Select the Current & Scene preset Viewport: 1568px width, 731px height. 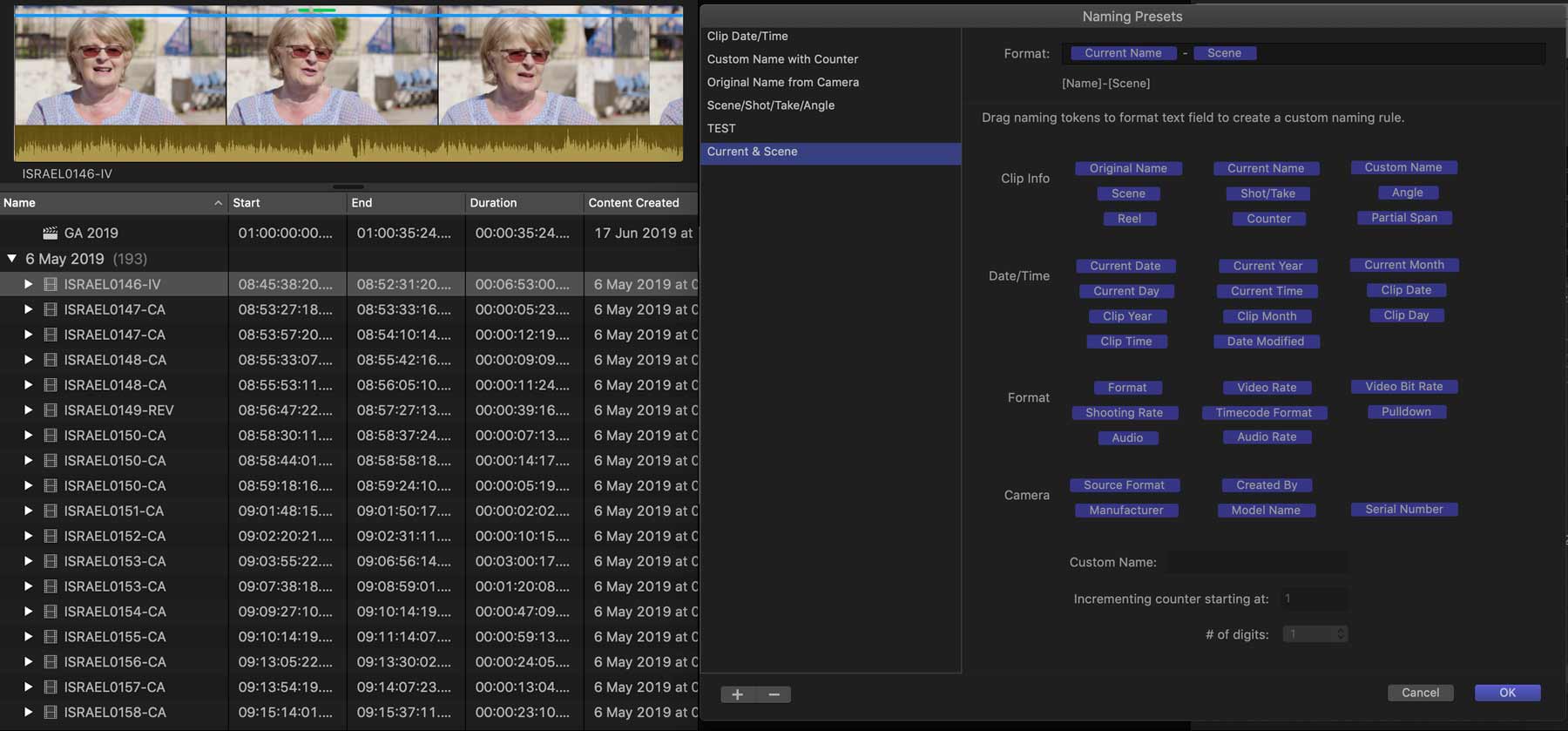[x=830, y=152]
